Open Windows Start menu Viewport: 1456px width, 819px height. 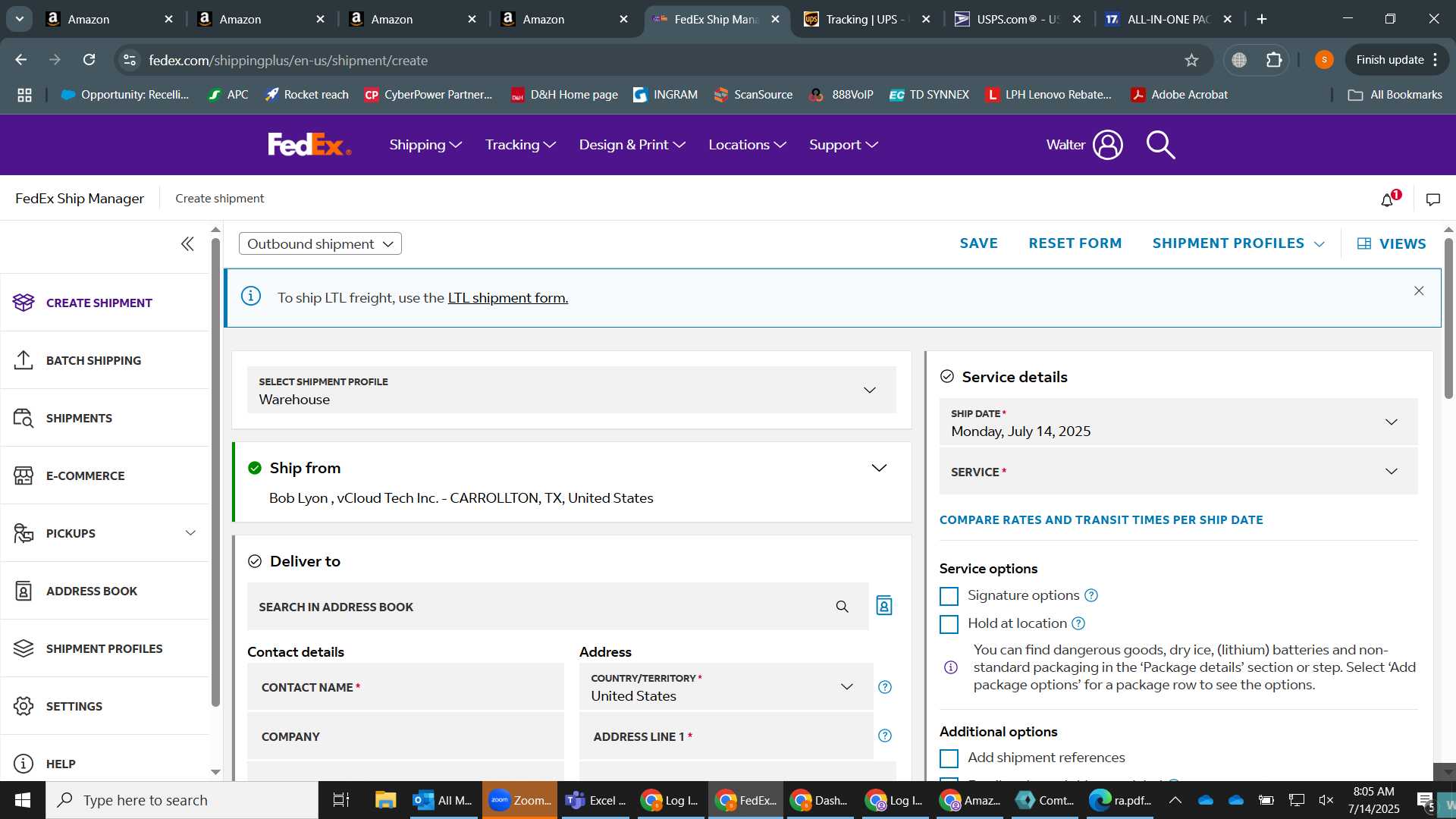click(23, 800)
